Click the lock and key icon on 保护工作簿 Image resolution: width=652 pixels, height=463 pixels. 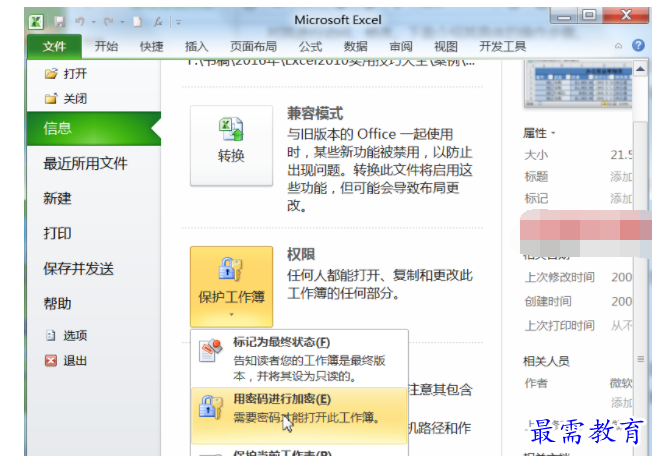tap(230, 269)
